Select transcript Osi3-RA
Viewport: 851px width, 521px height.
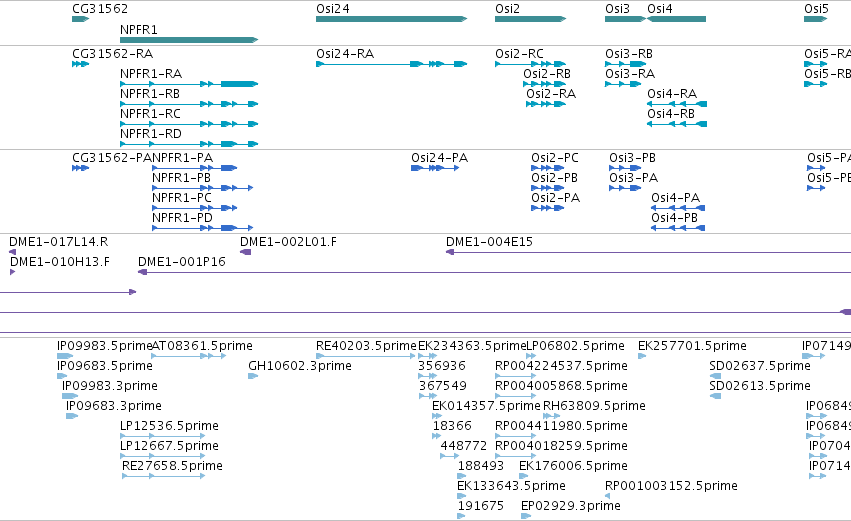tap(630, 74)
